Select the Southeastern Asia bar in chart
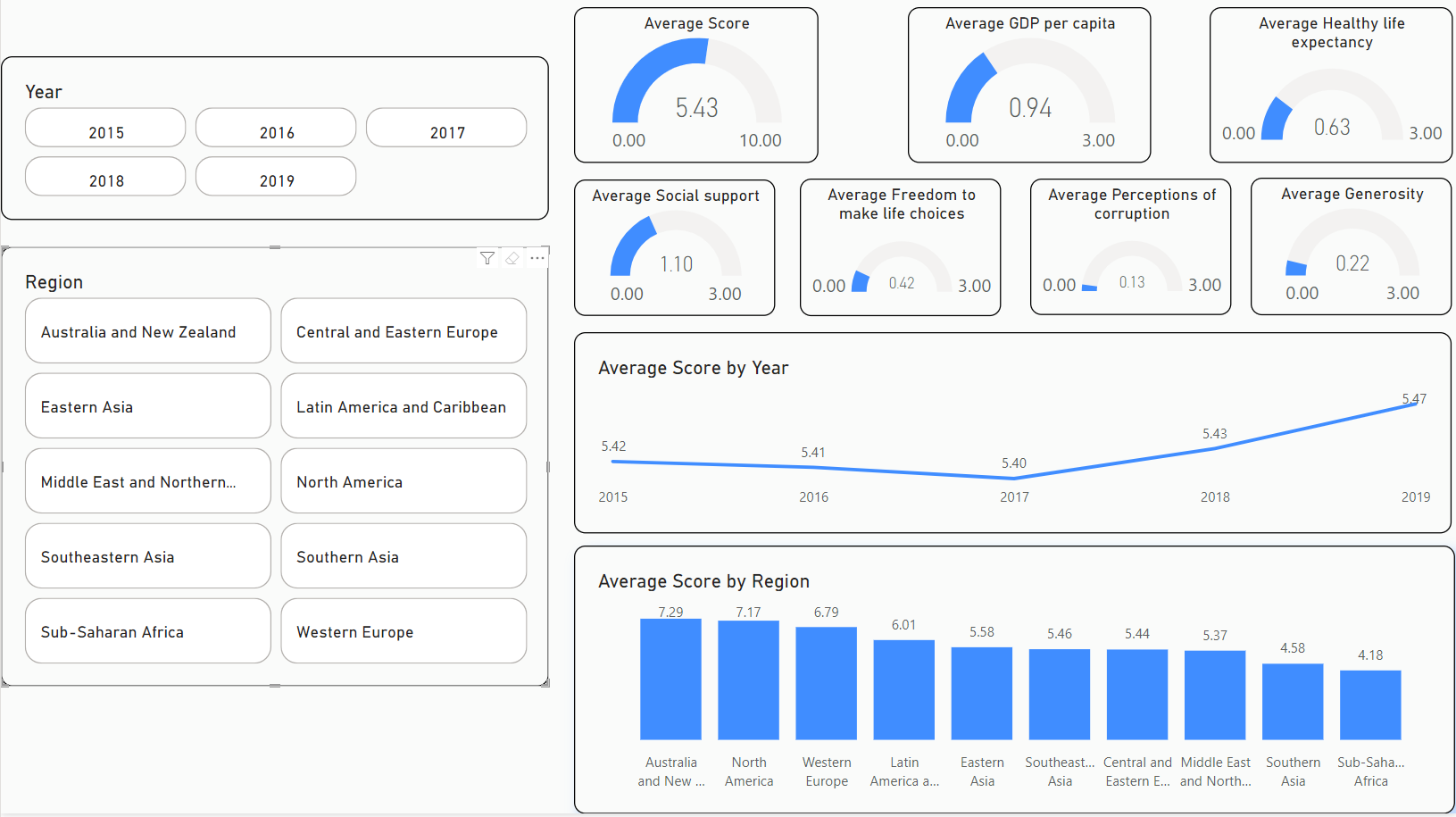Viewport: 1456px width, 817px height. (x=1060, y=694)
